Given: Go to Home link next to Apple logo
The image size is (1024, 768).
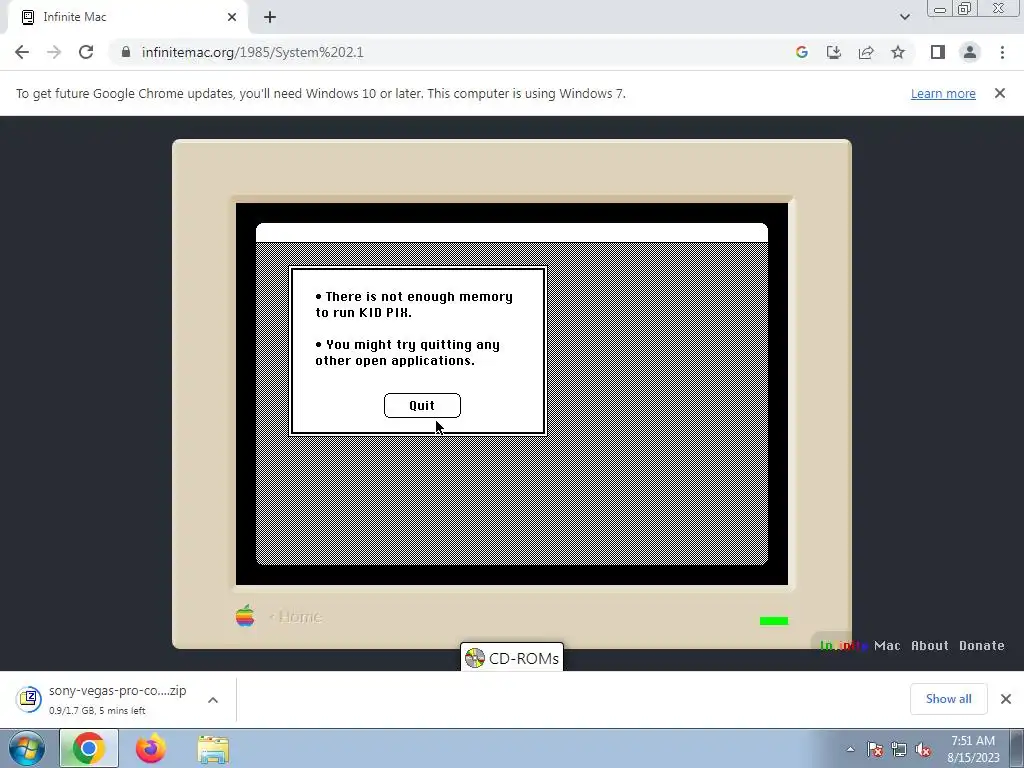Looking at the screenshot, I should click(295, 617).
